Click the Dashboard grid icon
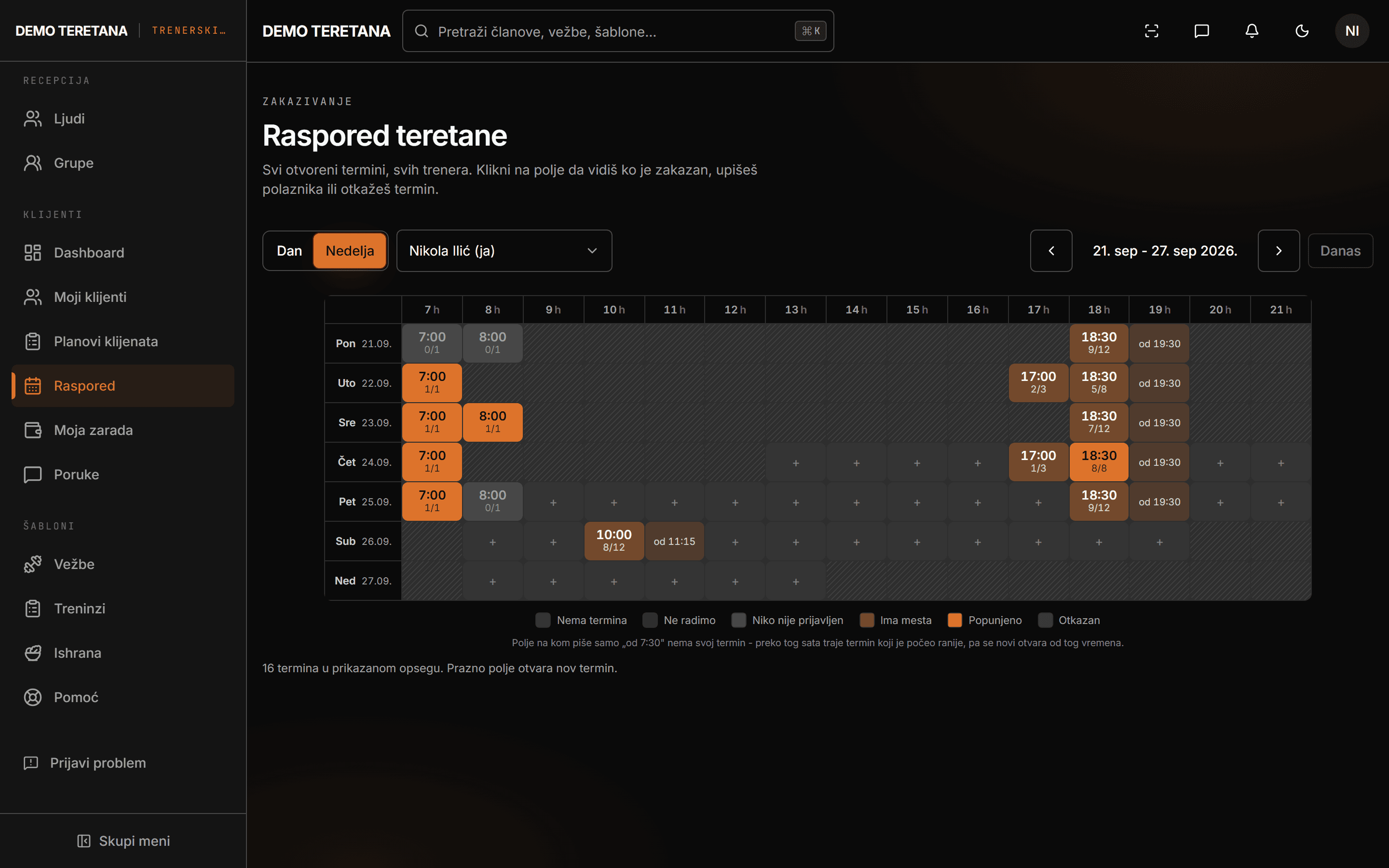The height and width of the screenshot is (868, 1389). (33, 253)
